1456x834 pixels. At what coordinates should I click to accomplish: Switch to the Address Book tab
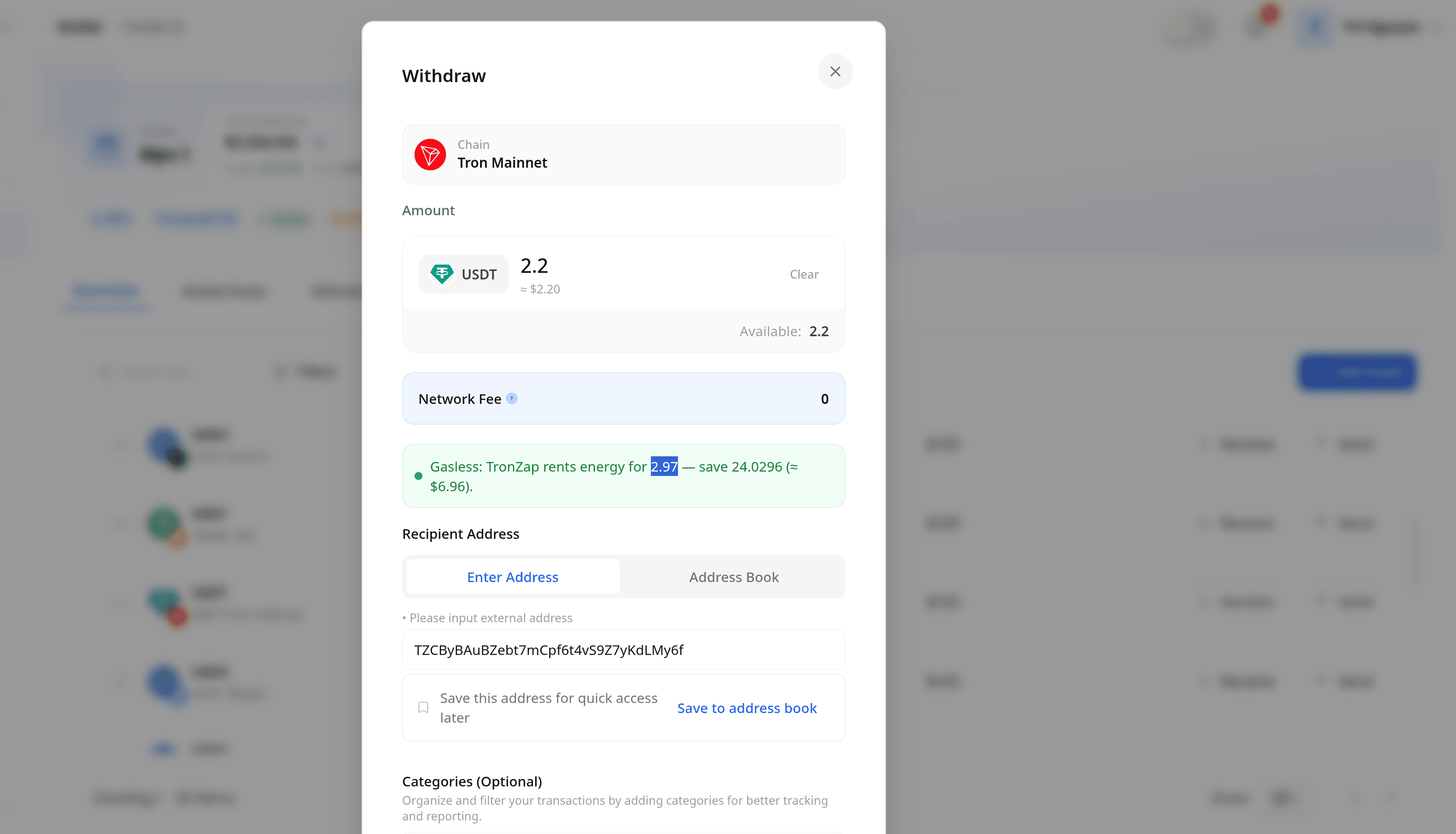coord(733,577)
